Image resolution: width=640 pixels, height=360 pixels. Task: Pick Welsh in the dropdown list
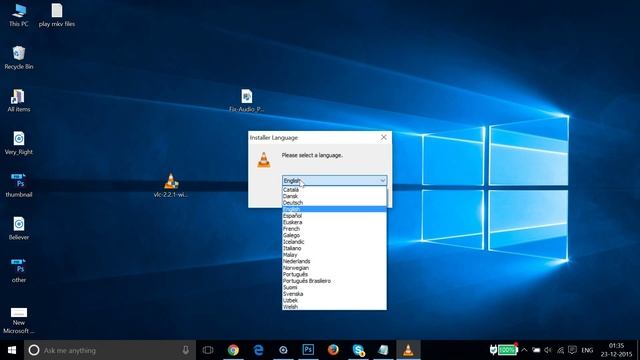coord(334,307)
